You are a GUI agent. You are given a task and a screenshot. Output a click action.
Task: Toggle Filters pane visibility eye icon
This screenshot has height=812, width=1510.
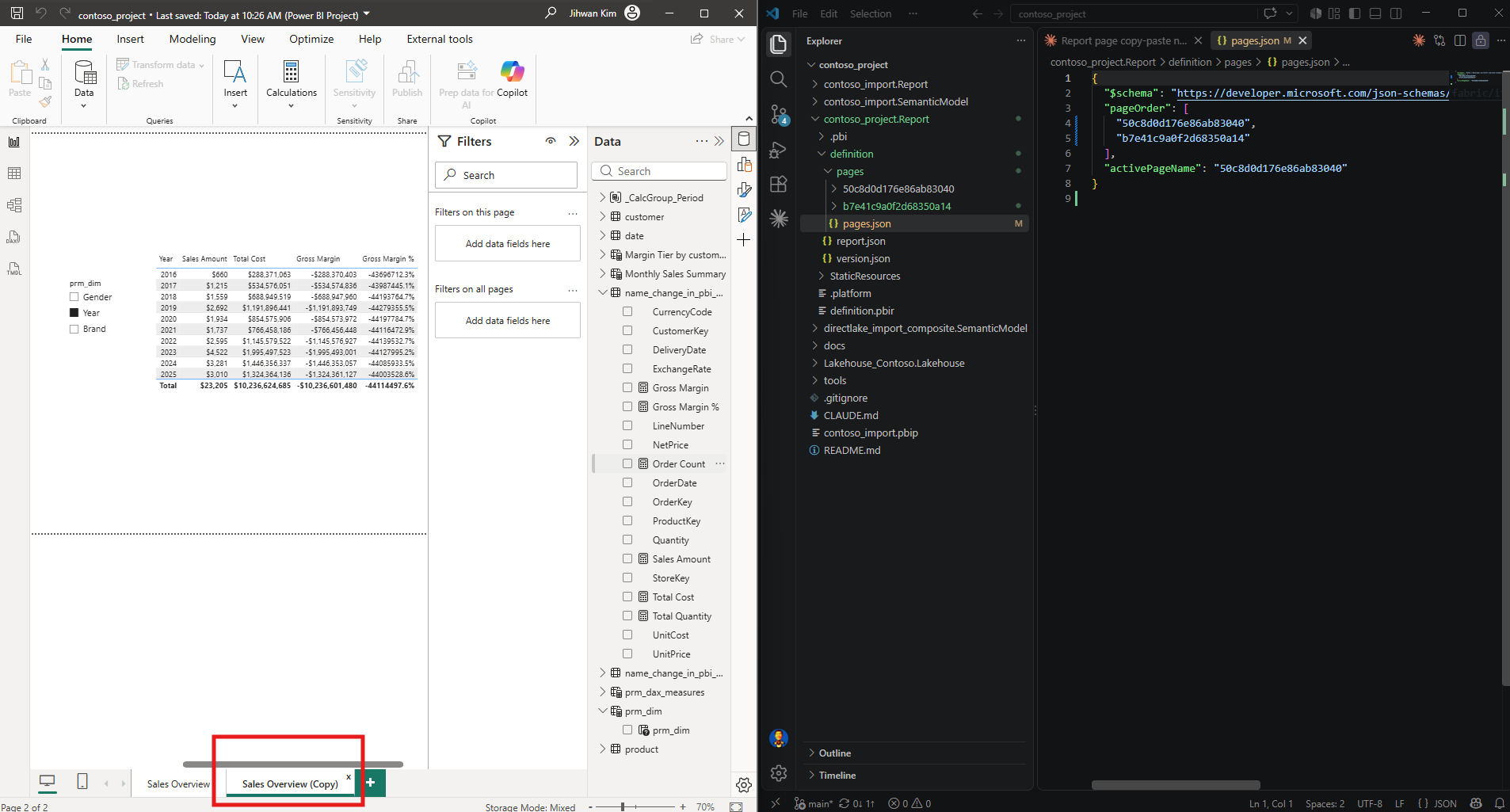coord(551,141)
